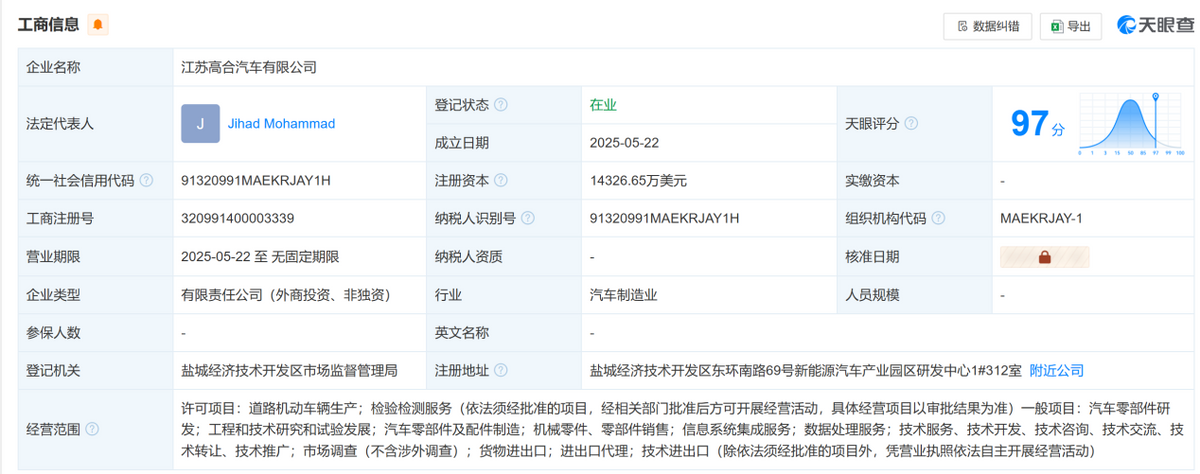Select the company name 江苏高合汽车有限公司

(x=249, y=68)
